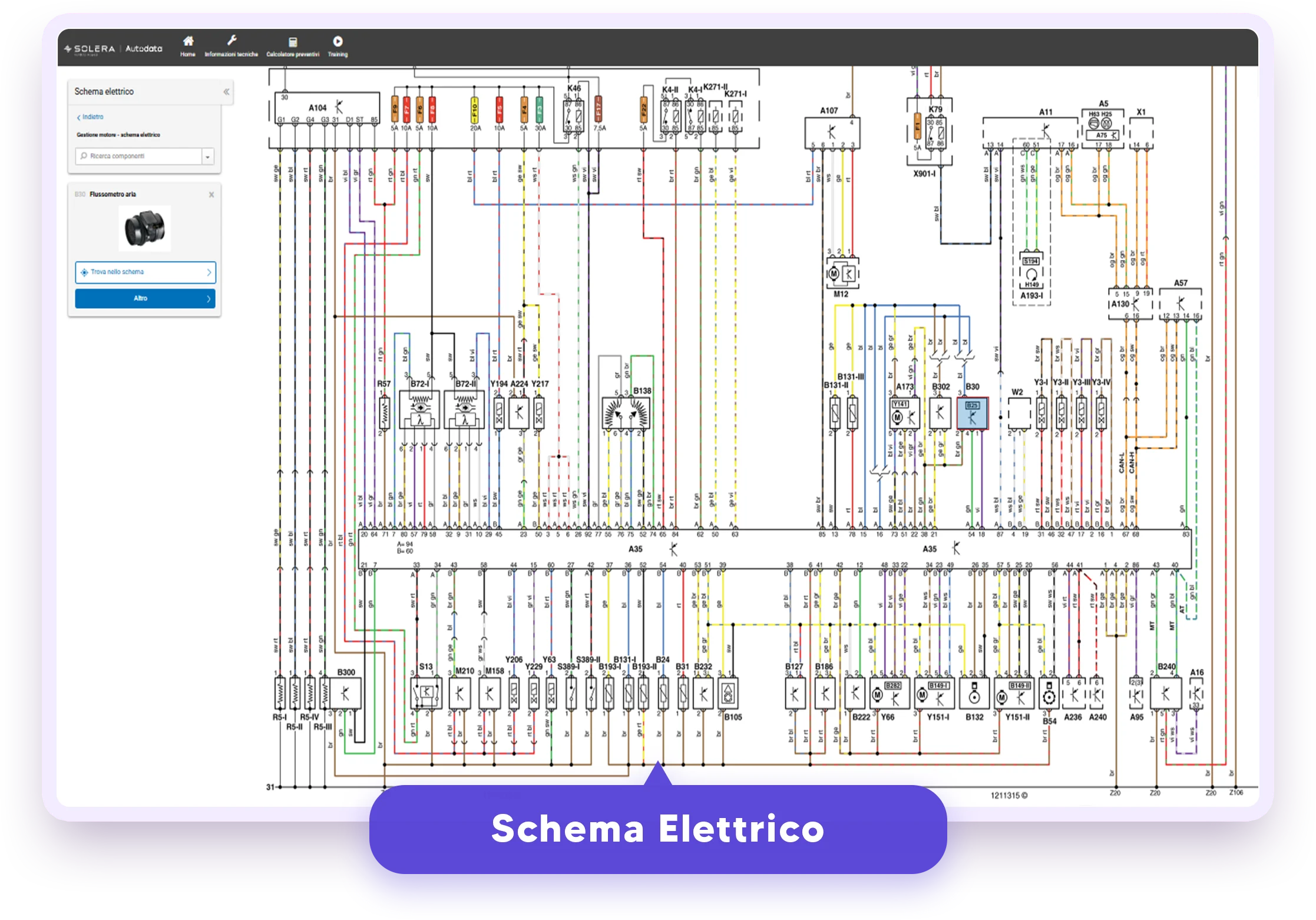Focus the Ricerca componenti search field

coord(139,156)
